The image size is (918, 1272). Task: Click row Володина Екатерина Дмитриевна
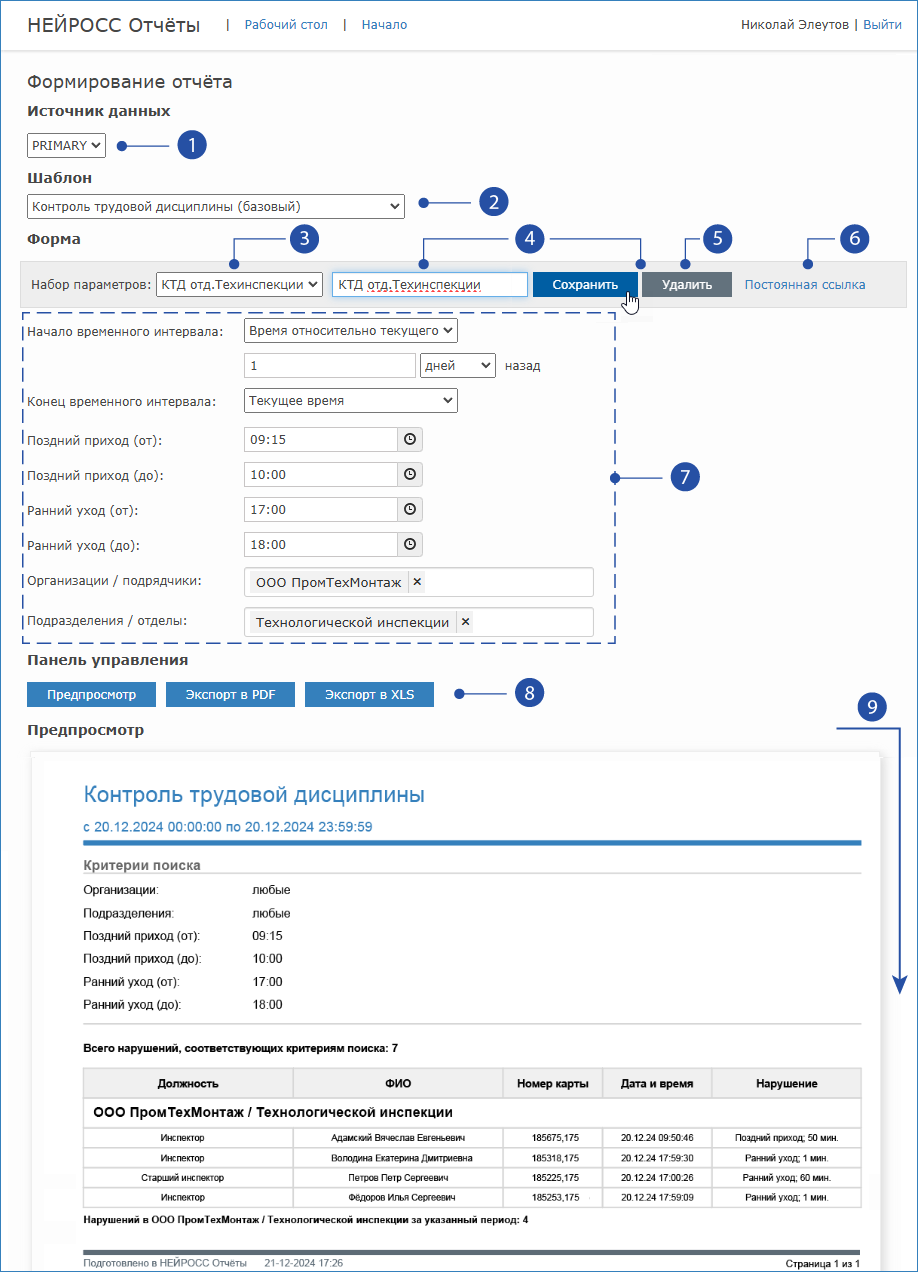coord(472,1158)
